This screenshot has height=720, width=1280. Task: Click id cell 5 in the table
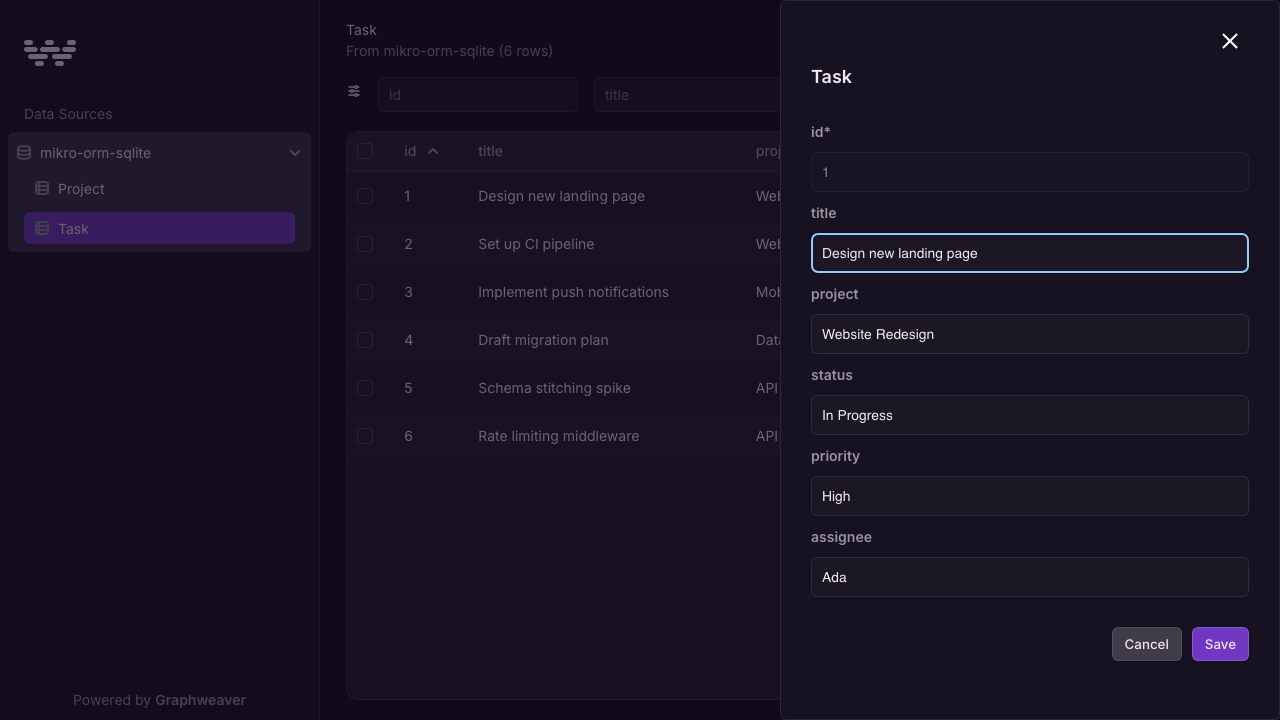pyautogui.click(x=408, y=388)
